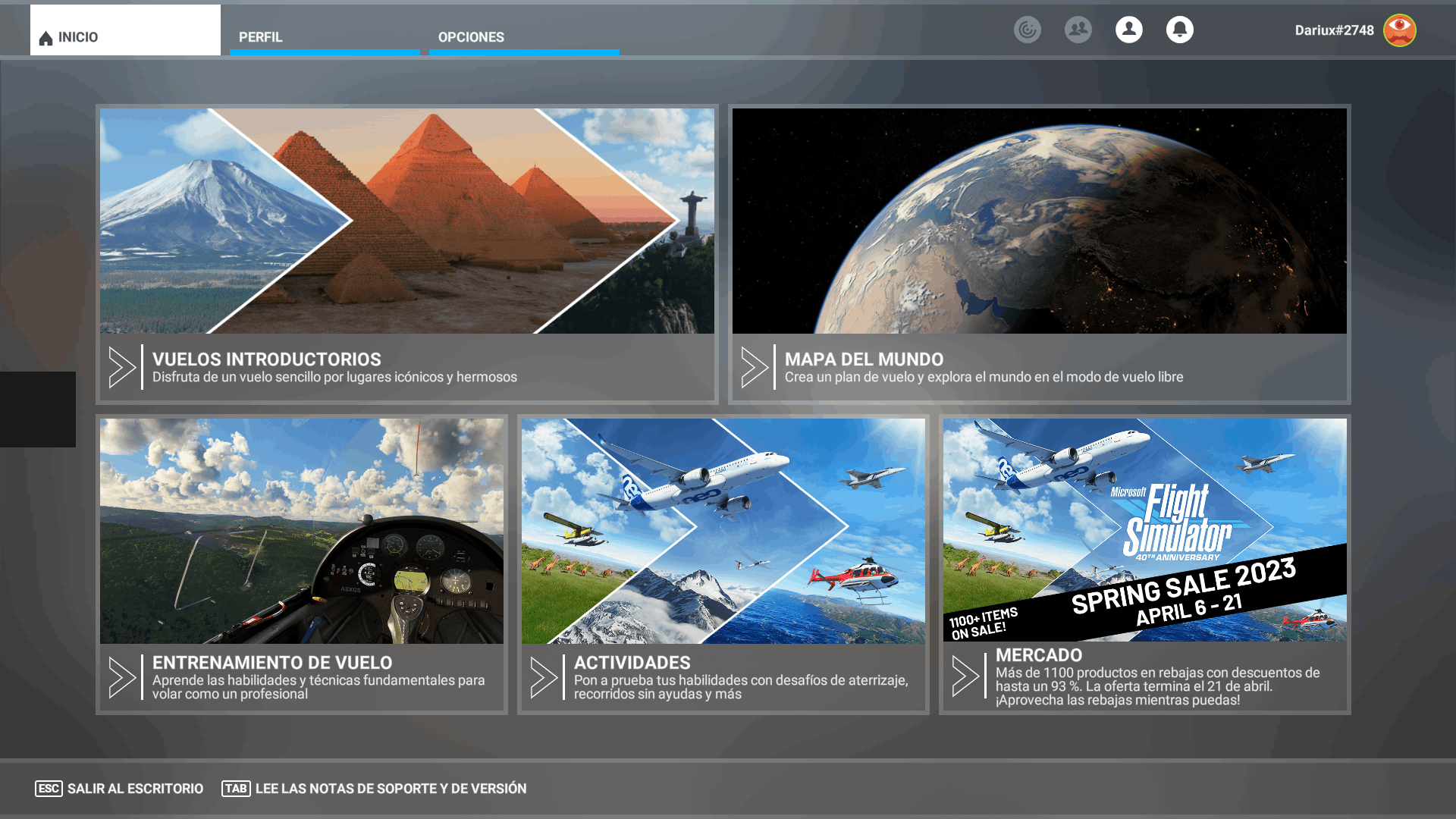Switch to the Perfil tab
1456x819 pixels.
(x=325, y=36)
